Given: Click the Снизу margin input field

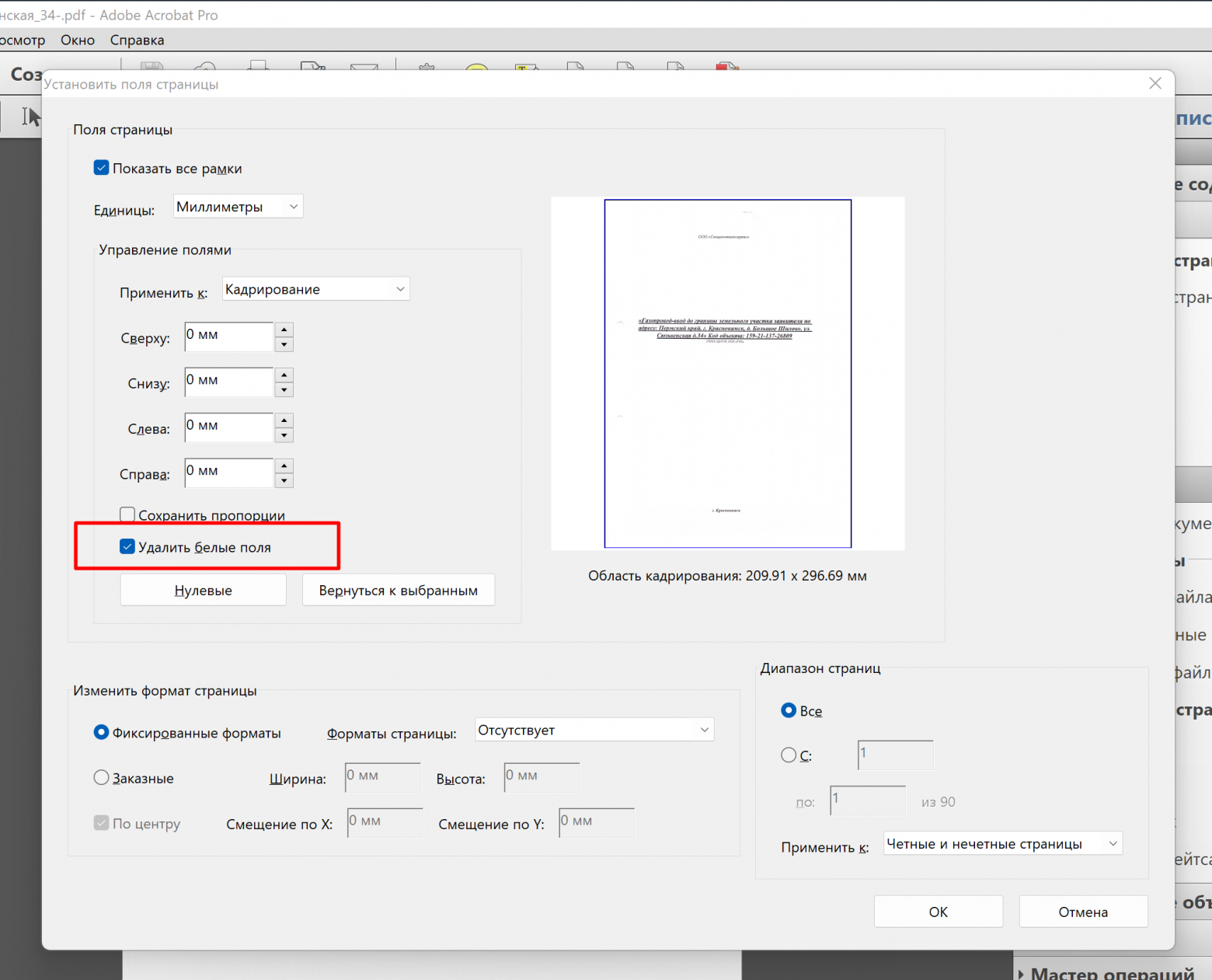Looking at the screenshot, I should point(229,382).
